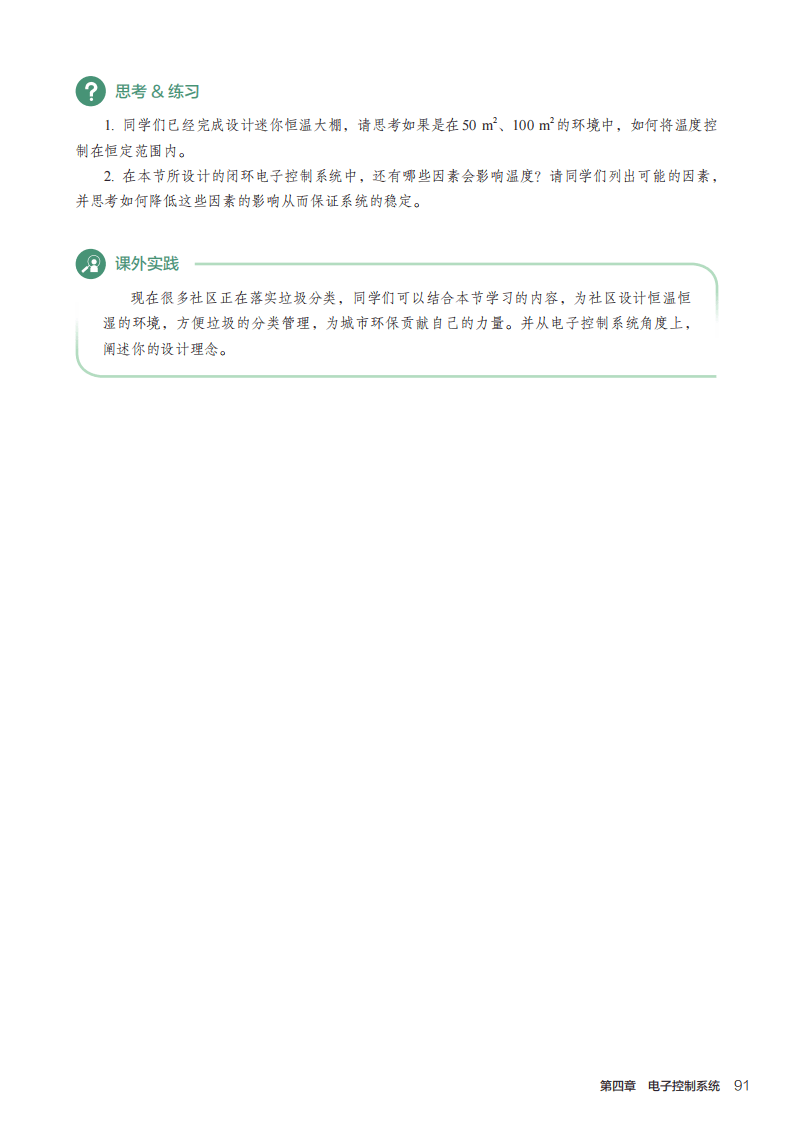The image size is (794, 1123).
Task: Click the line starting 湿的环境，方便垃圾的分类管理
Action: coord(397,323)
